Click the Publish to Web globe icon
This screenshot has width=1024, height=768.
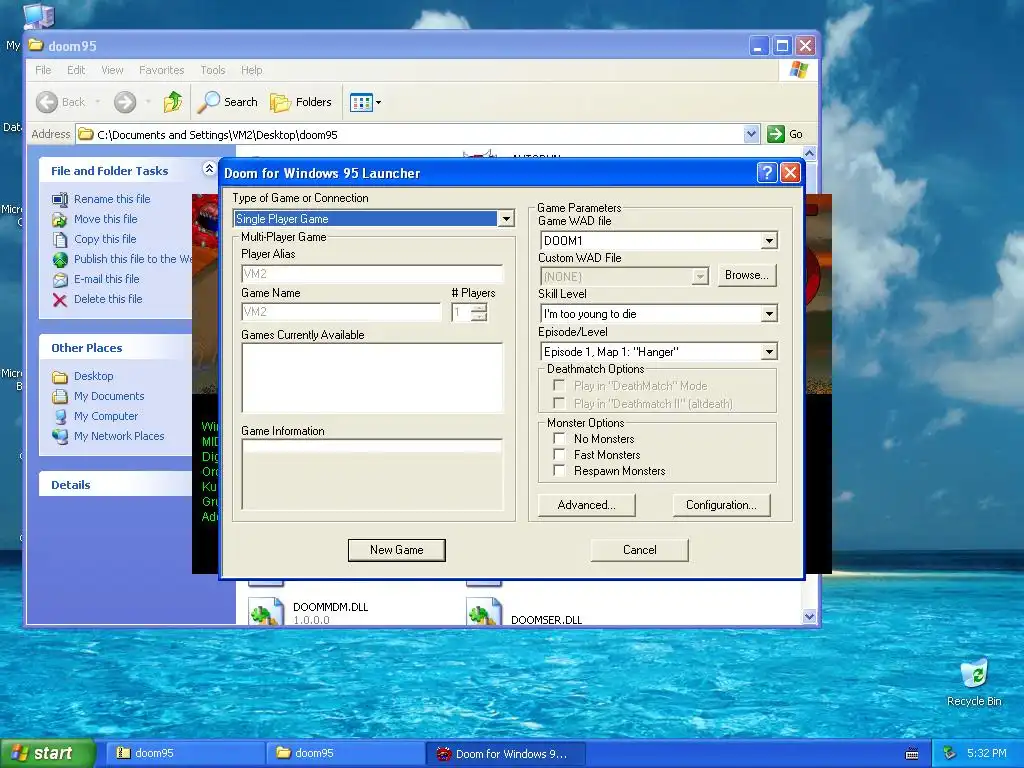60,260
